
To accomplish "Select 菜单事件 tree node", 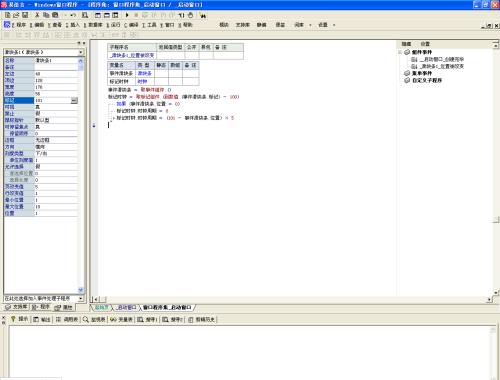I will click(x=422, y=73).
